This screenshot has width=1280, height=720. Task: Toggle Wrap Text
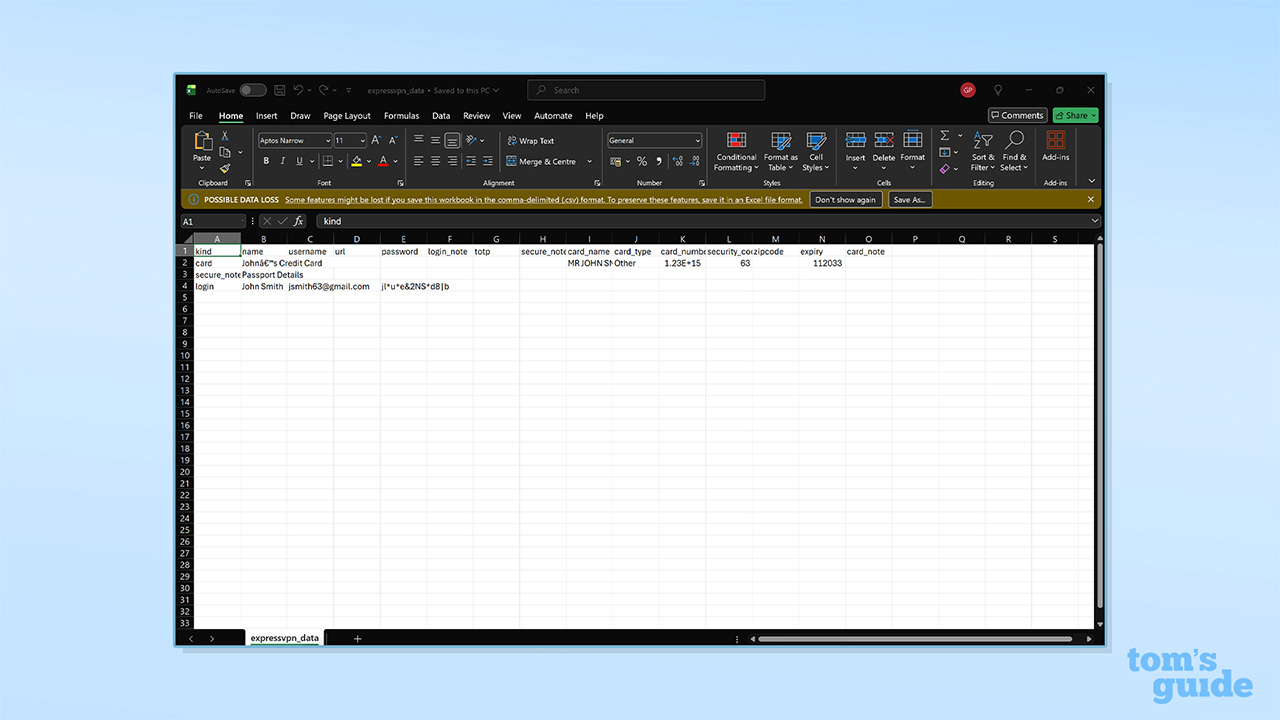[531, 141]
